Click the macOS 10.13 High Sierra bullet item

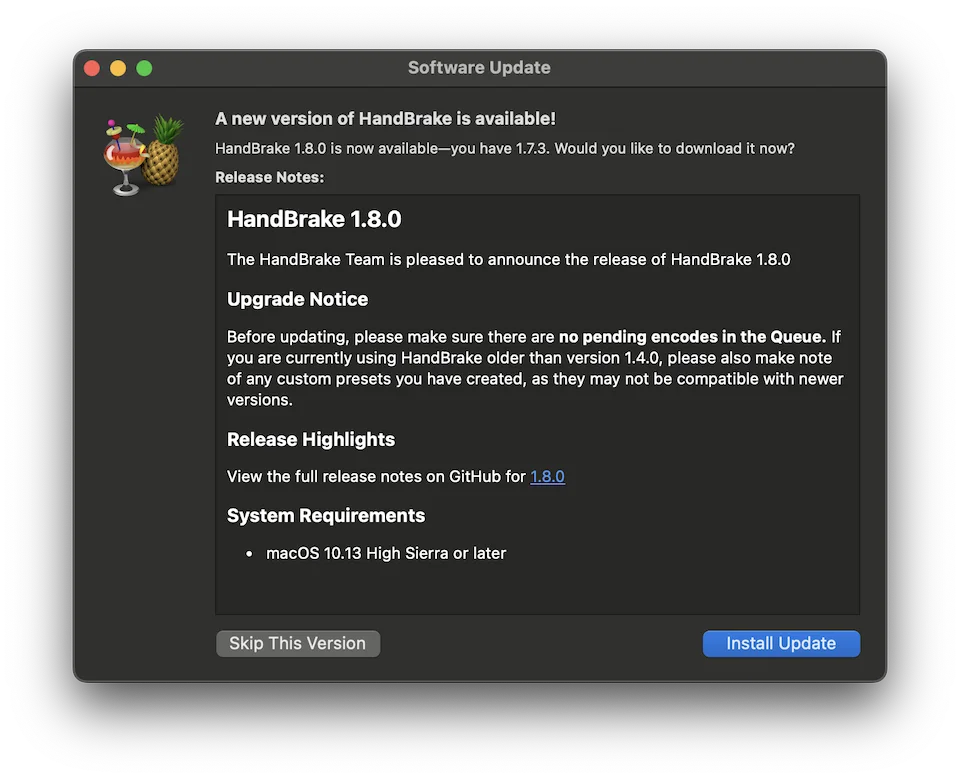click(385, 553)
